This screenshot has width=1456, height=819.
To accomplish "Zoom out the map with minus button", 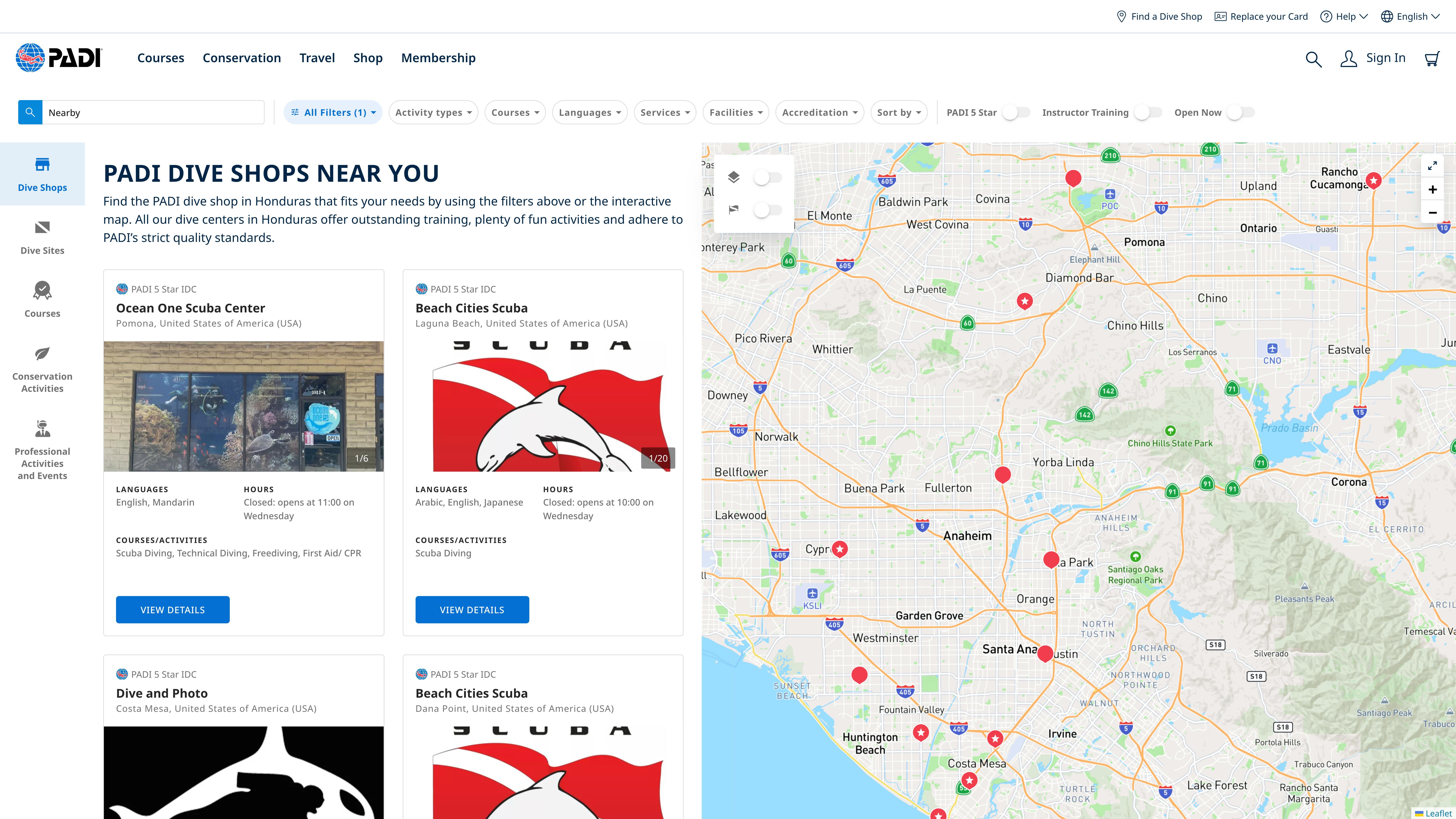I will 1432,213.
